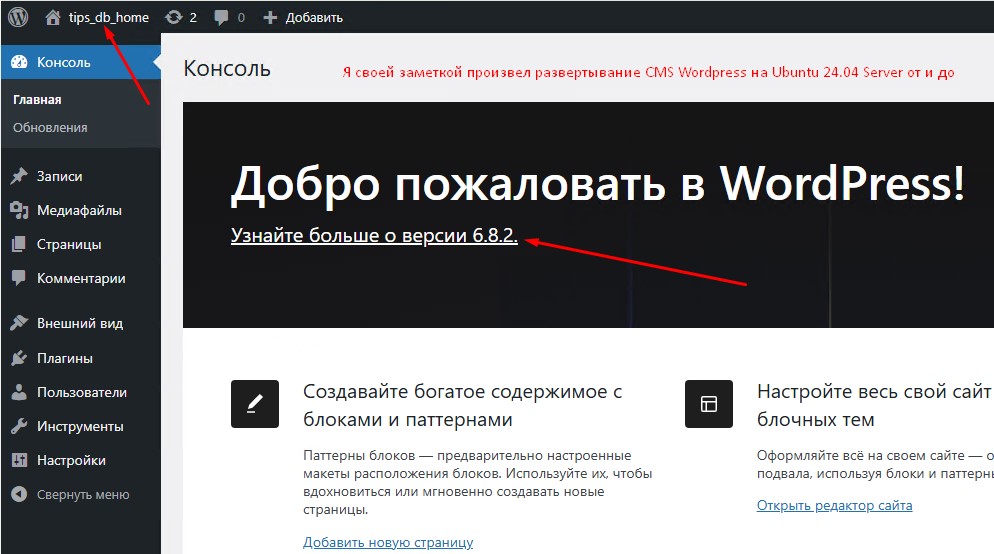This screenshot has width=994, height=554.
Task: Open the Консоль sidebar menu
Action: [x=81, y=62]
